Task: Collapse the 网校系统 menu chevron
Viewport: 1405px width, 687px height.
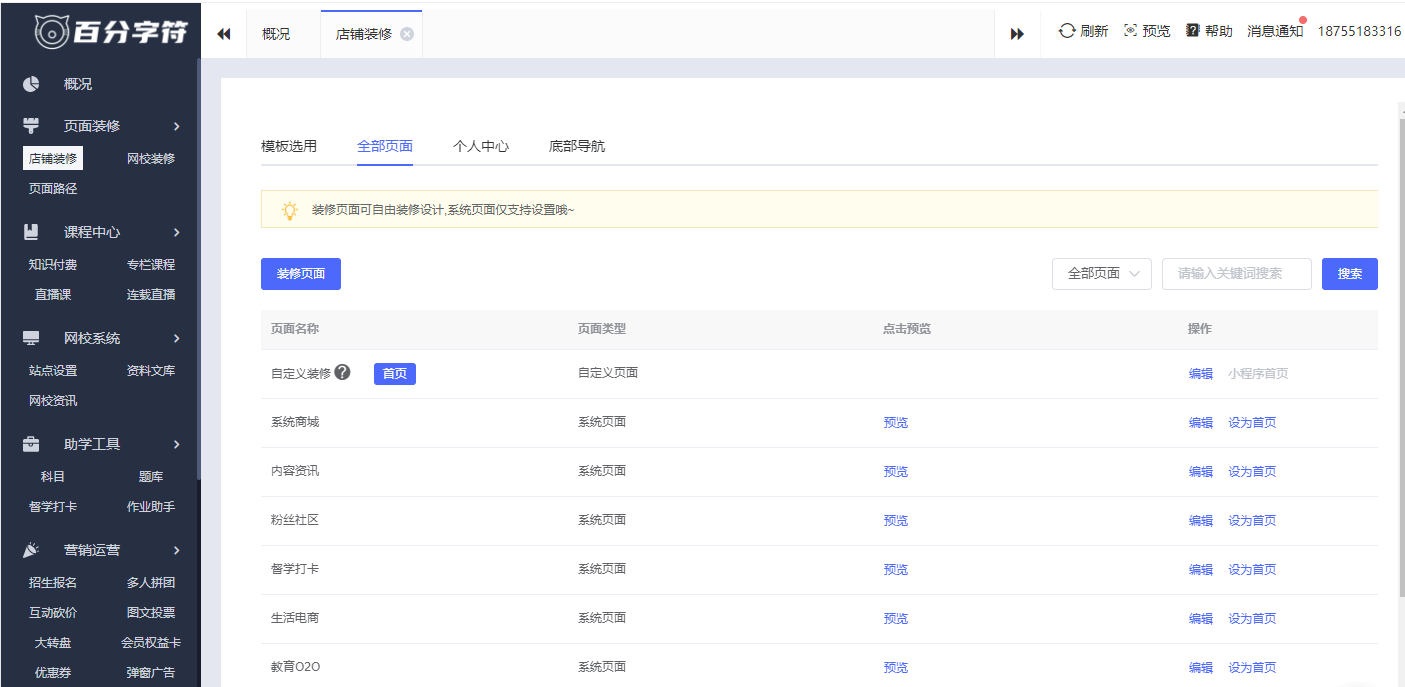Action: (x=177, y=338)
